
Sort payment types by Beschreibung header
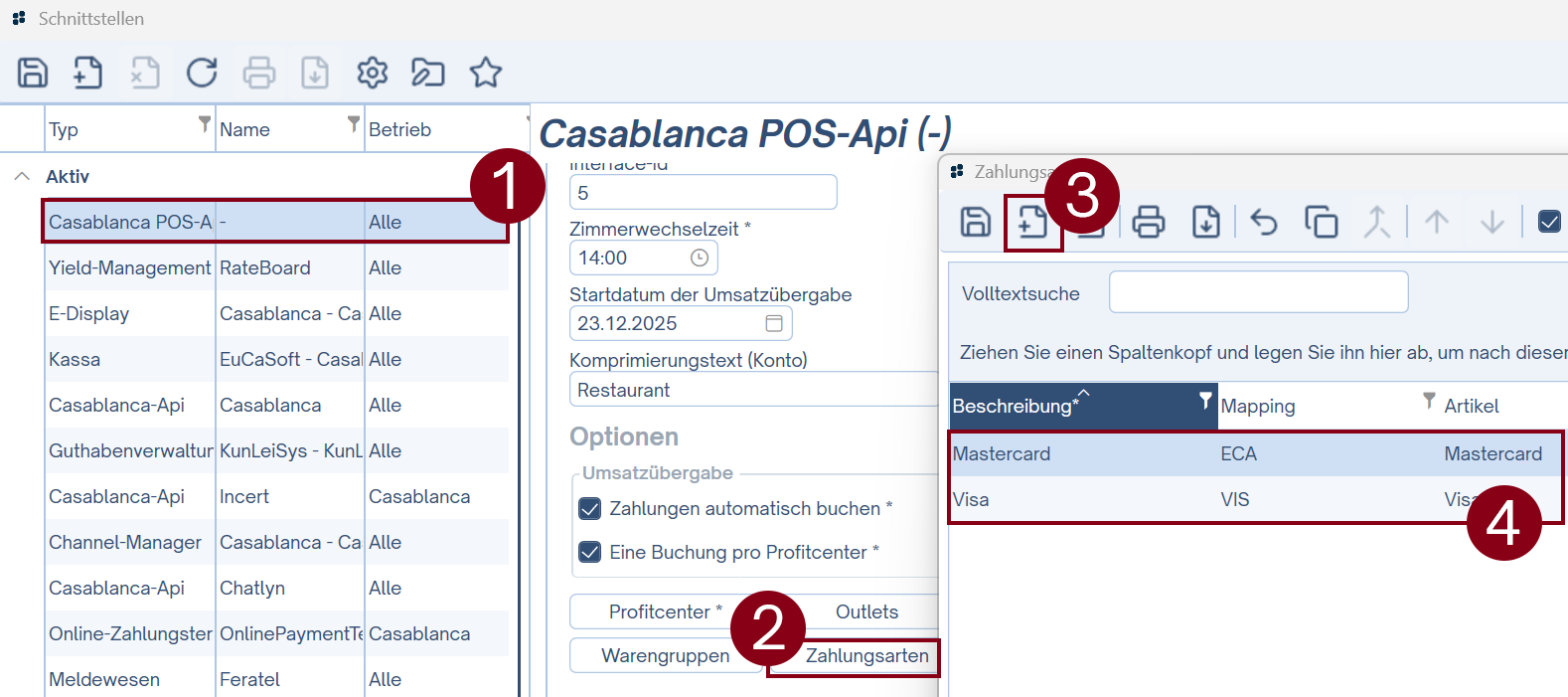pos(1083,406)
